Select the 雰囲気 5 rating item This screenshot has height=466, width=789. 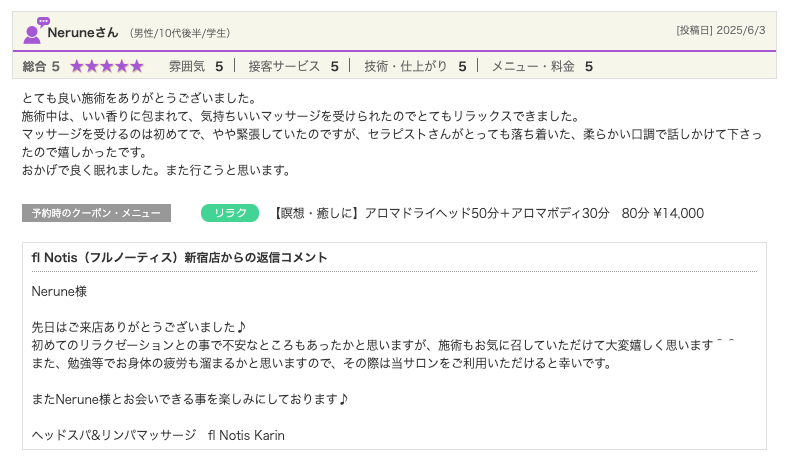click(195, 67)
